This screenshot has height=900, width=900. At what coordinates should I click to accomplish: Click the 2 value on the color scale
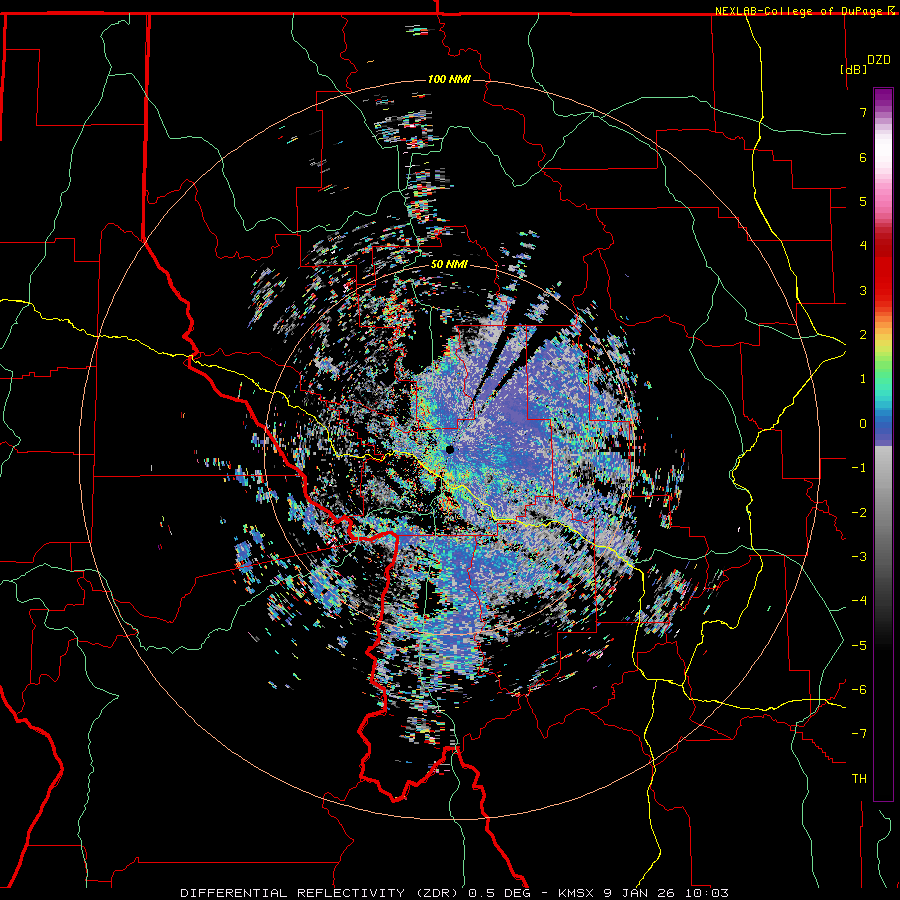point(863,335)
